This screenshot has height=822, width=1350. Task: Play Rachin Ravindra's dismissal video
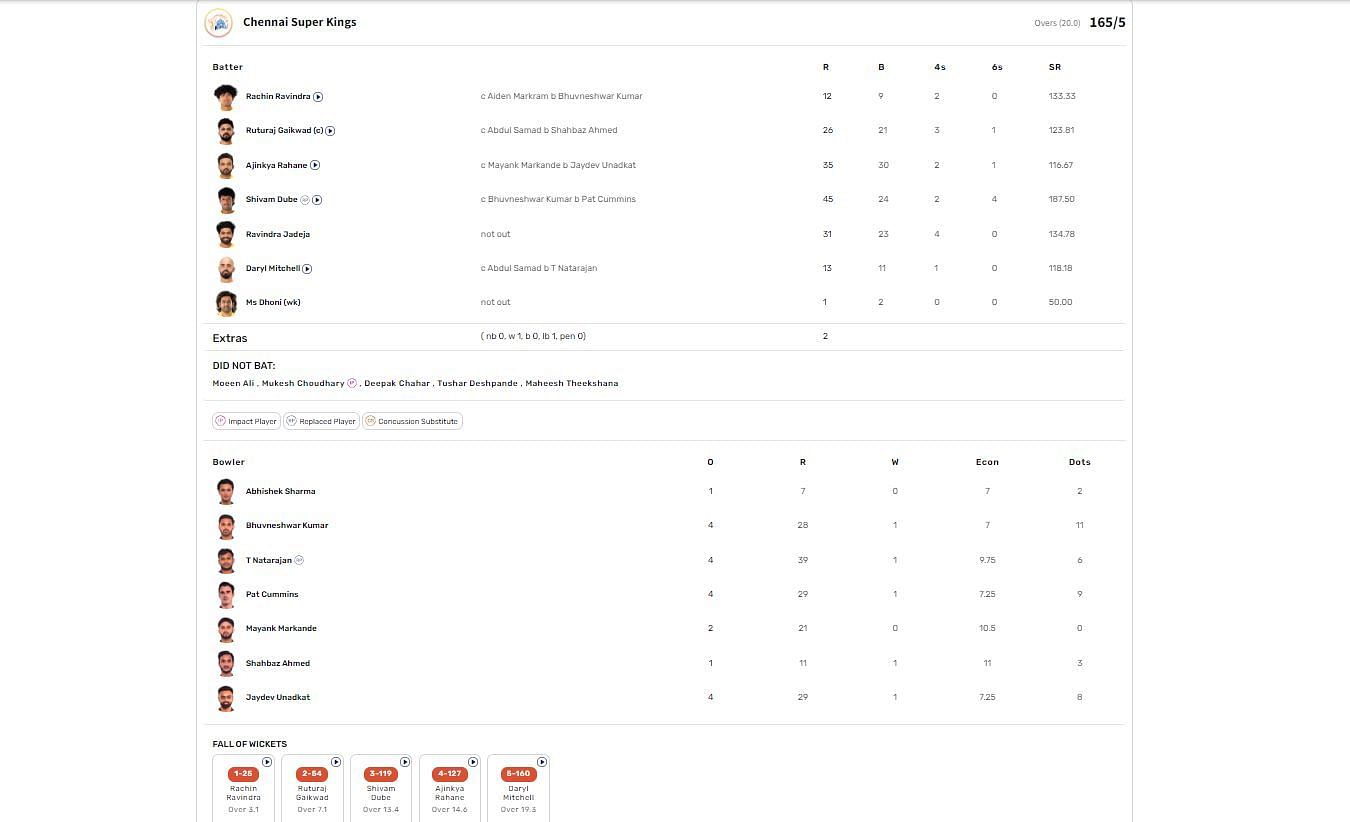click(318, 97)
